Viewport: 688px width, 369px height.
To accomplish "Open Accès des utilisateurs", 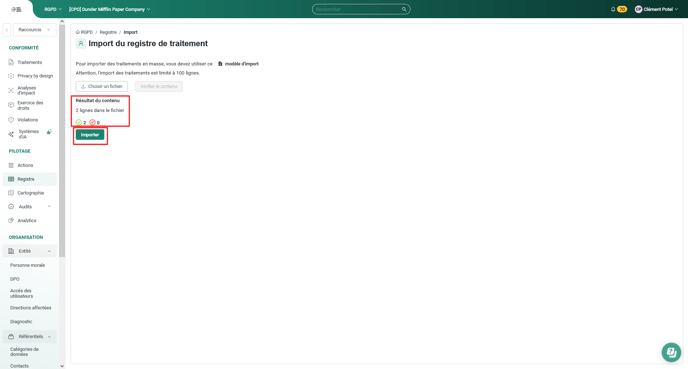I will [22, 294].
